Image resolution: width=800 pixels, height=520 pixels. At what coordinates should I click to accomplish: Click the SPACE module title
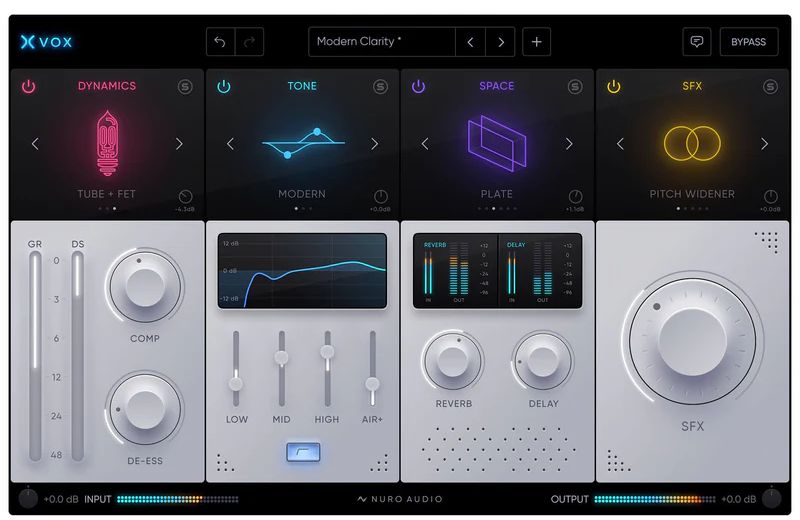(496, 86)
